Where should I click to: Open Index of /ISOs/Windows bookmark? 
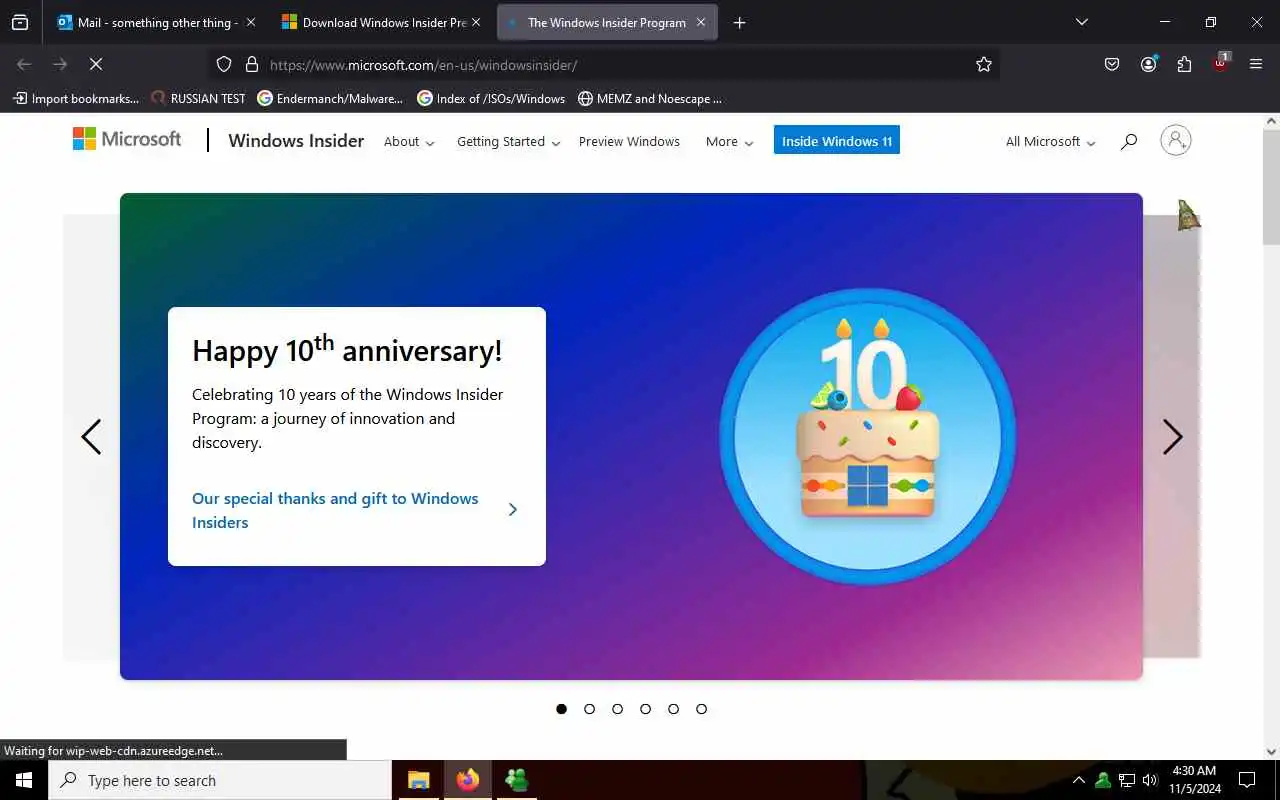(x=491, y=98)
